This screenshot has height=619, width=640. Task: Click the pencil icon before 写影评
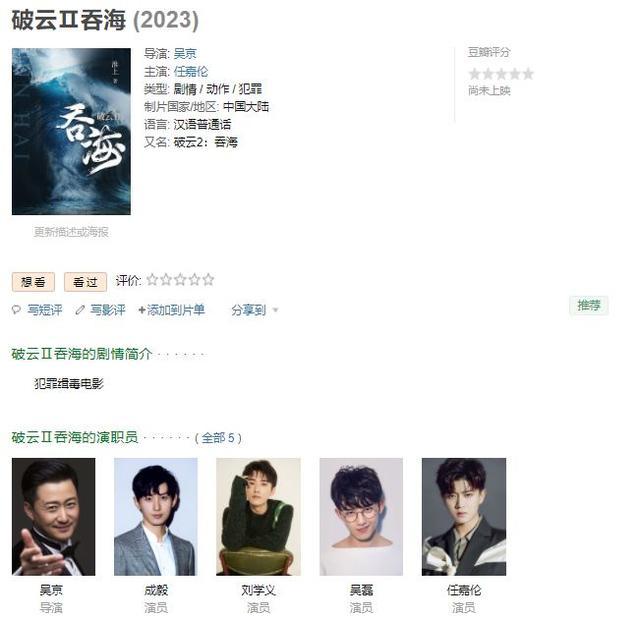click(80, 310)
